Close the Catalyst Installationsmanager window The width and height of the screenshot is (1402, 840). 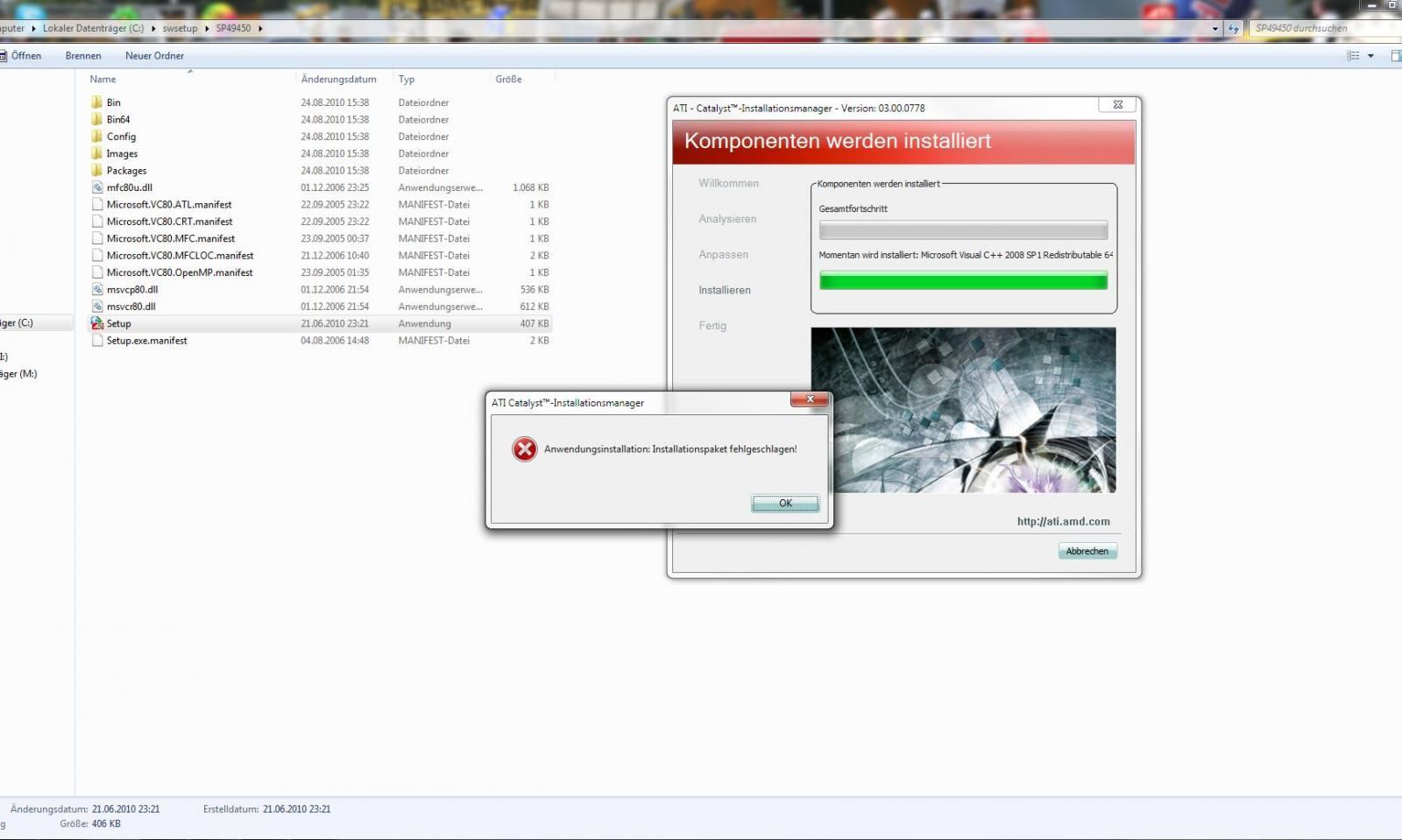[x=1118, y=104]
